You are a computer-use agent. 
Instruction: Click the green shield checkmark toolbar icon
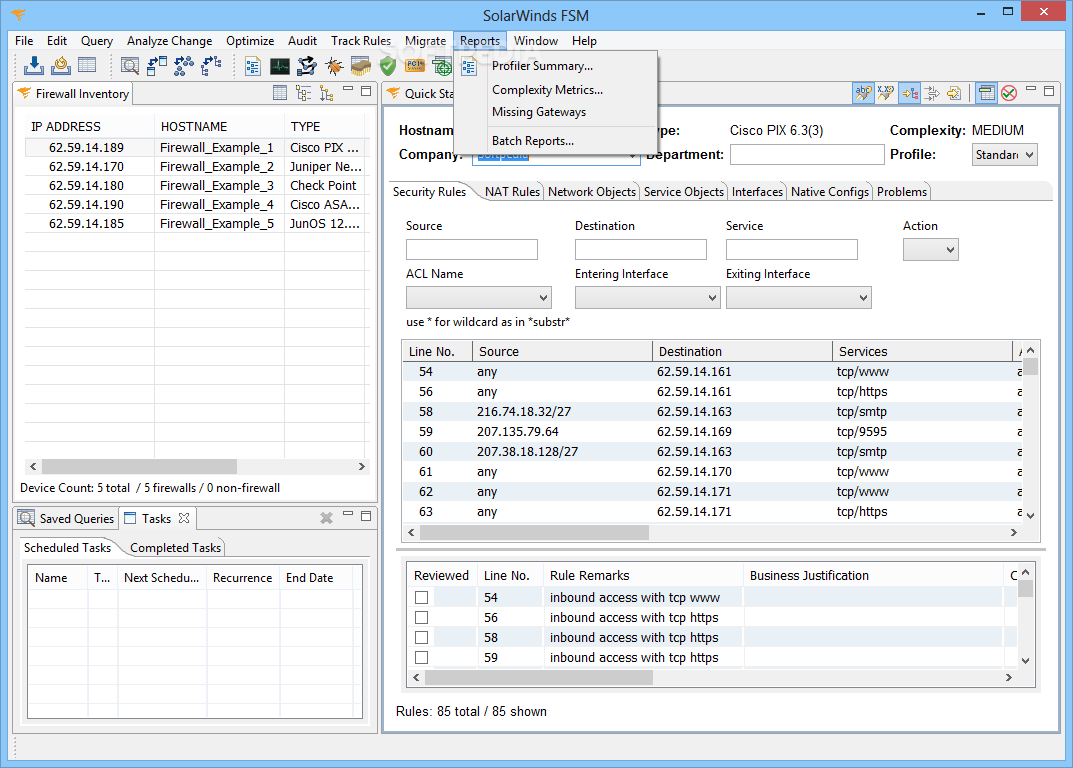click(x=388, y=66)
